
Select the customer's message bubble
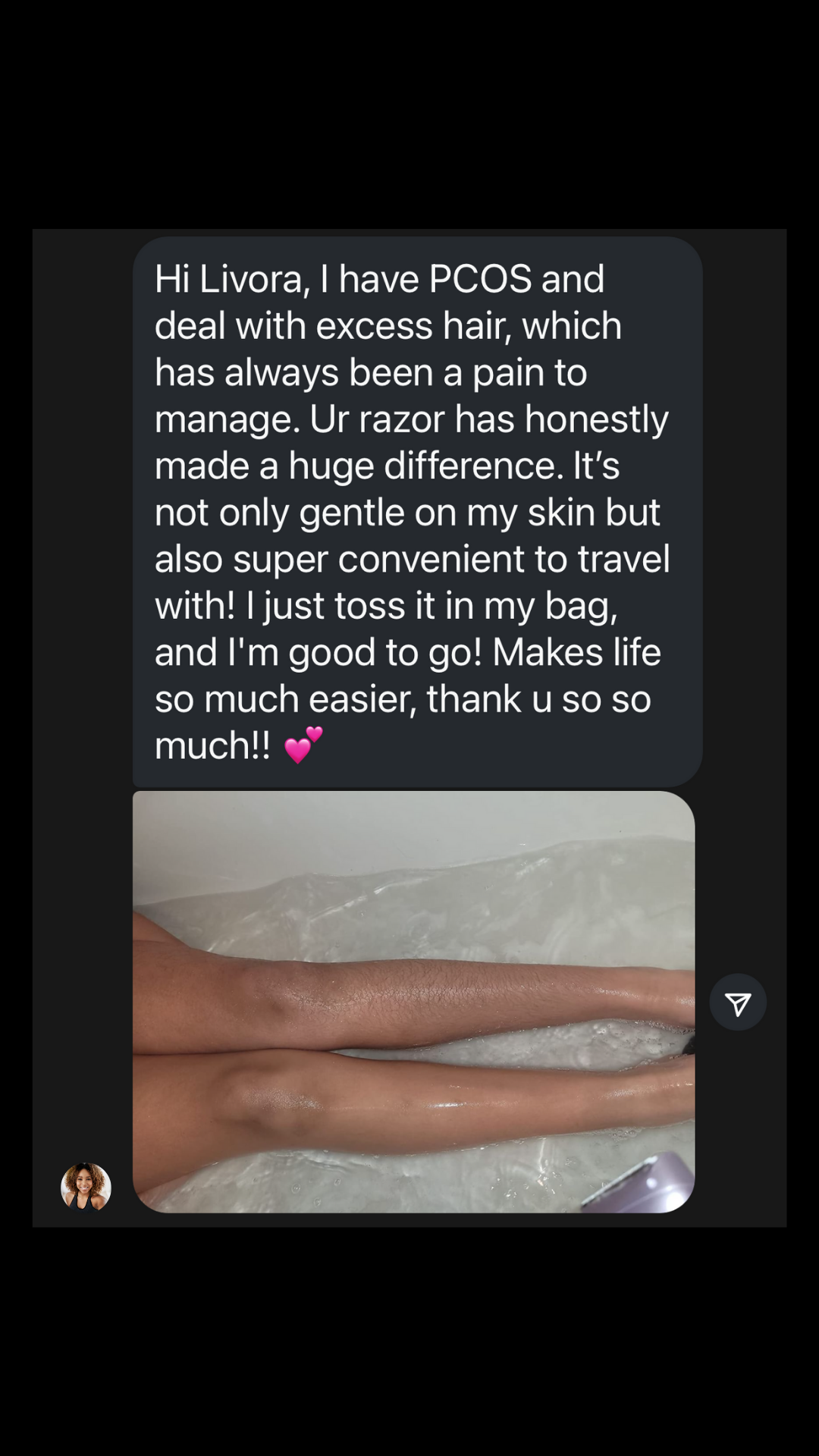pos(417,512)
